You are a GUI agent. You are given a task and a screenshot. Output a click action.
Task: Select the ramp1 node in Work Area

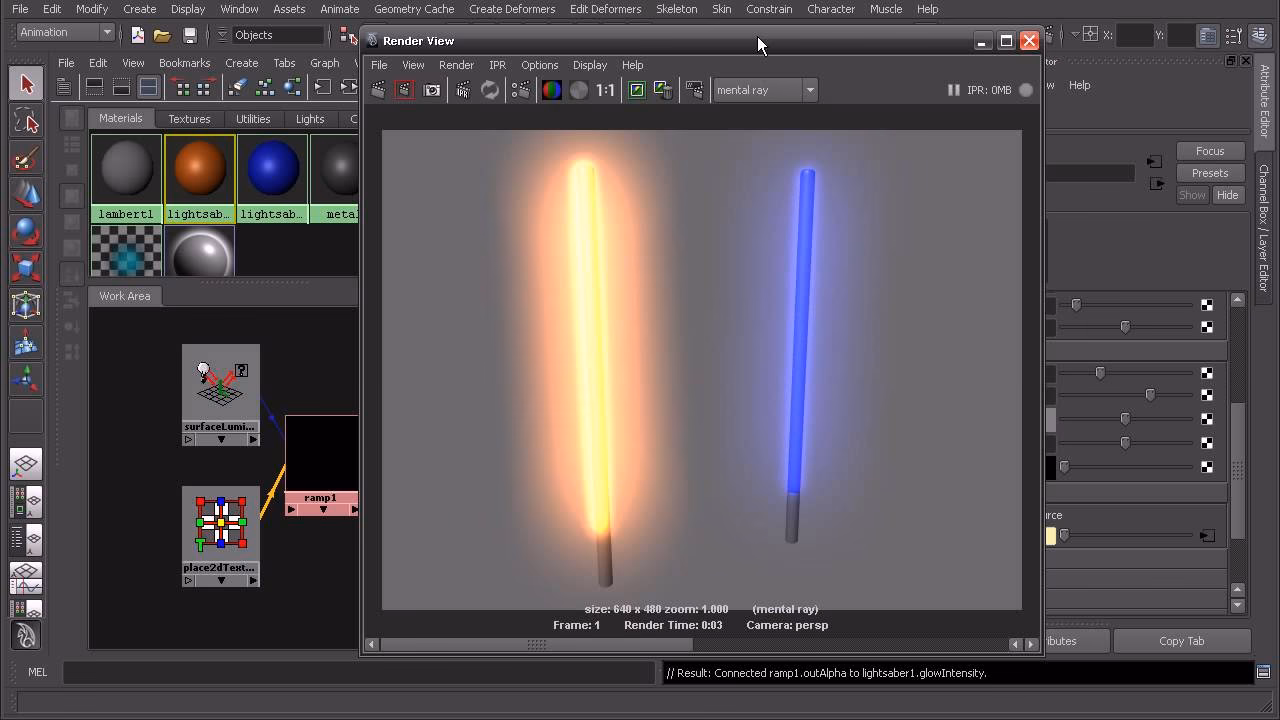point(321,464)
